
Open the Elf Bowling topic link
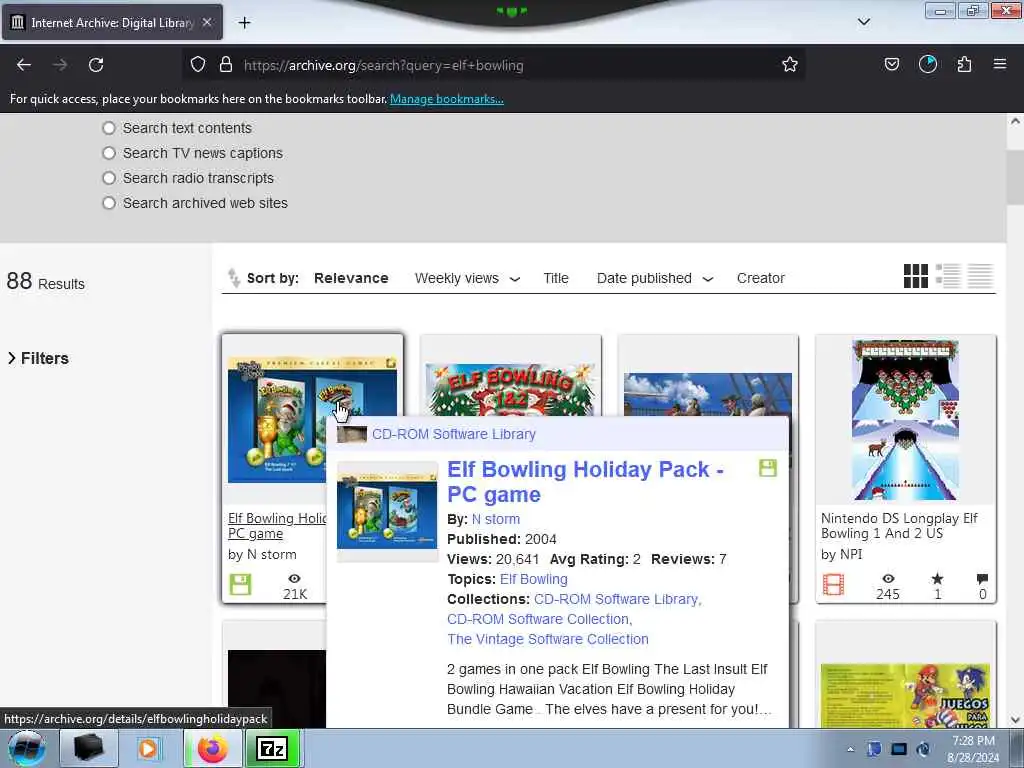click(x=534, y=579)
